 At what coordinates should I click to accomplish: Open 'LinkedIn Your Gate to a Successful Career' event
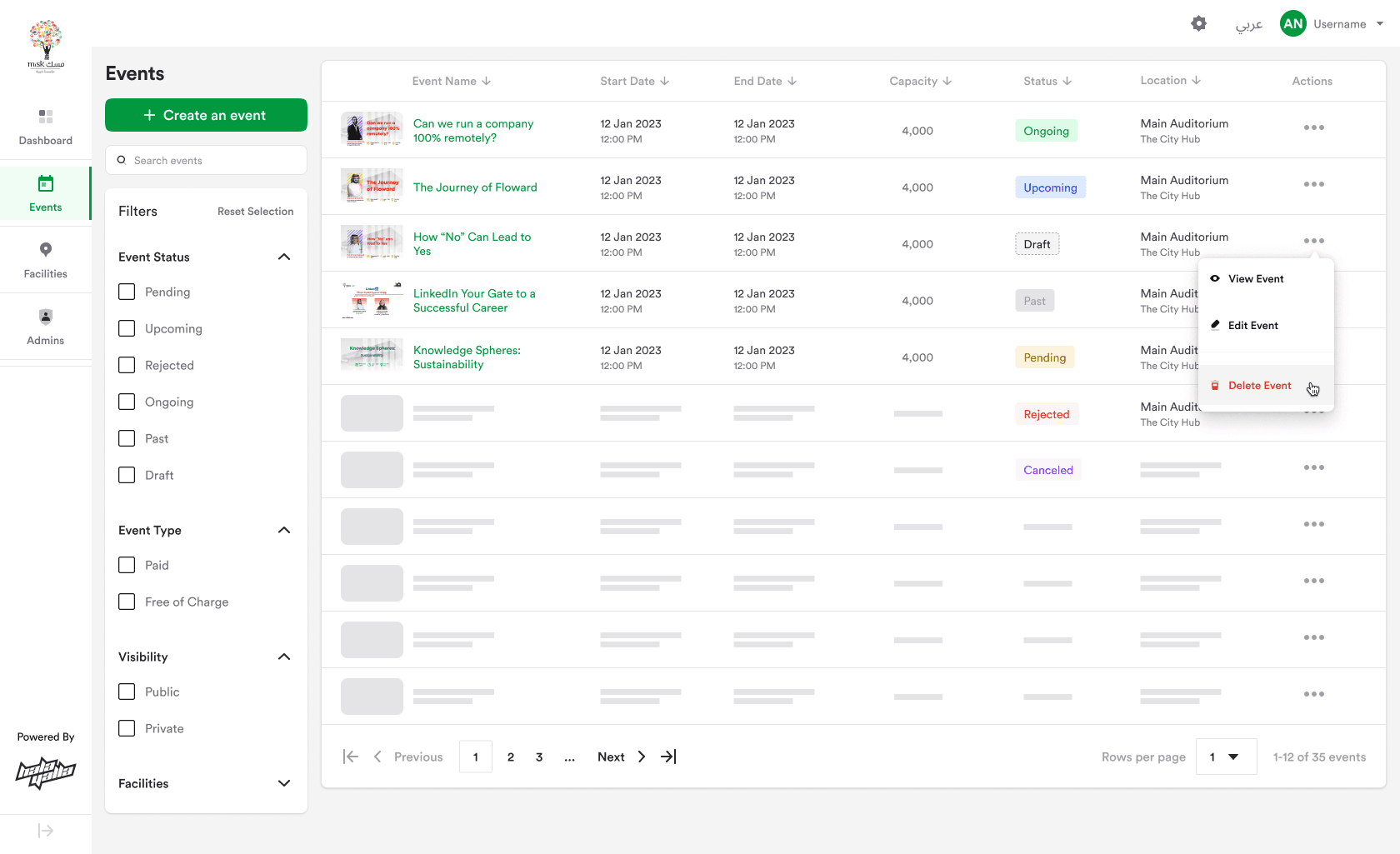pyautogui.click(x=473, y=301)
